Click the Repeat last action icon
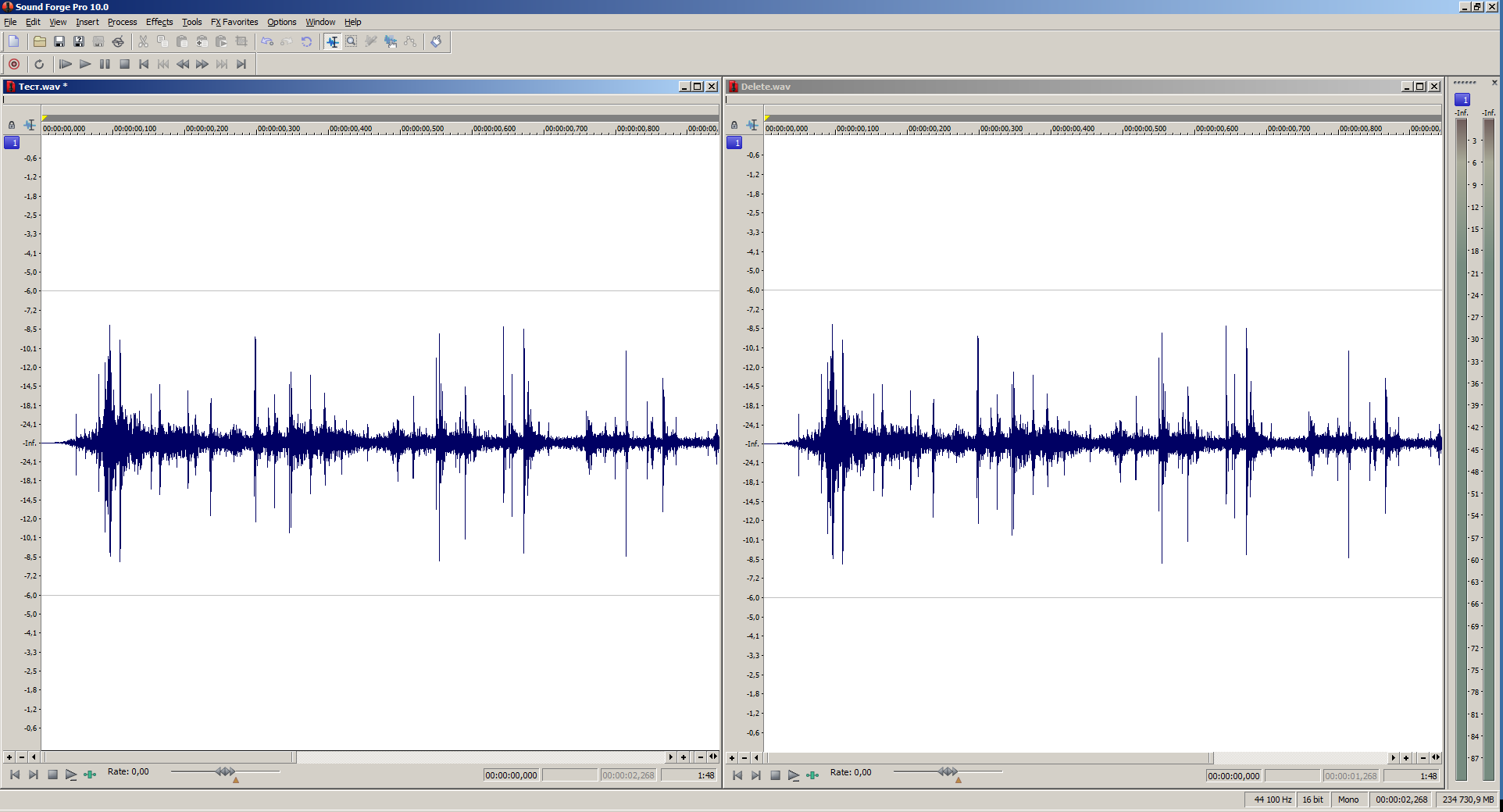Image resolution: width=1503 pixels, height=812 pixels. click(306, 41)
